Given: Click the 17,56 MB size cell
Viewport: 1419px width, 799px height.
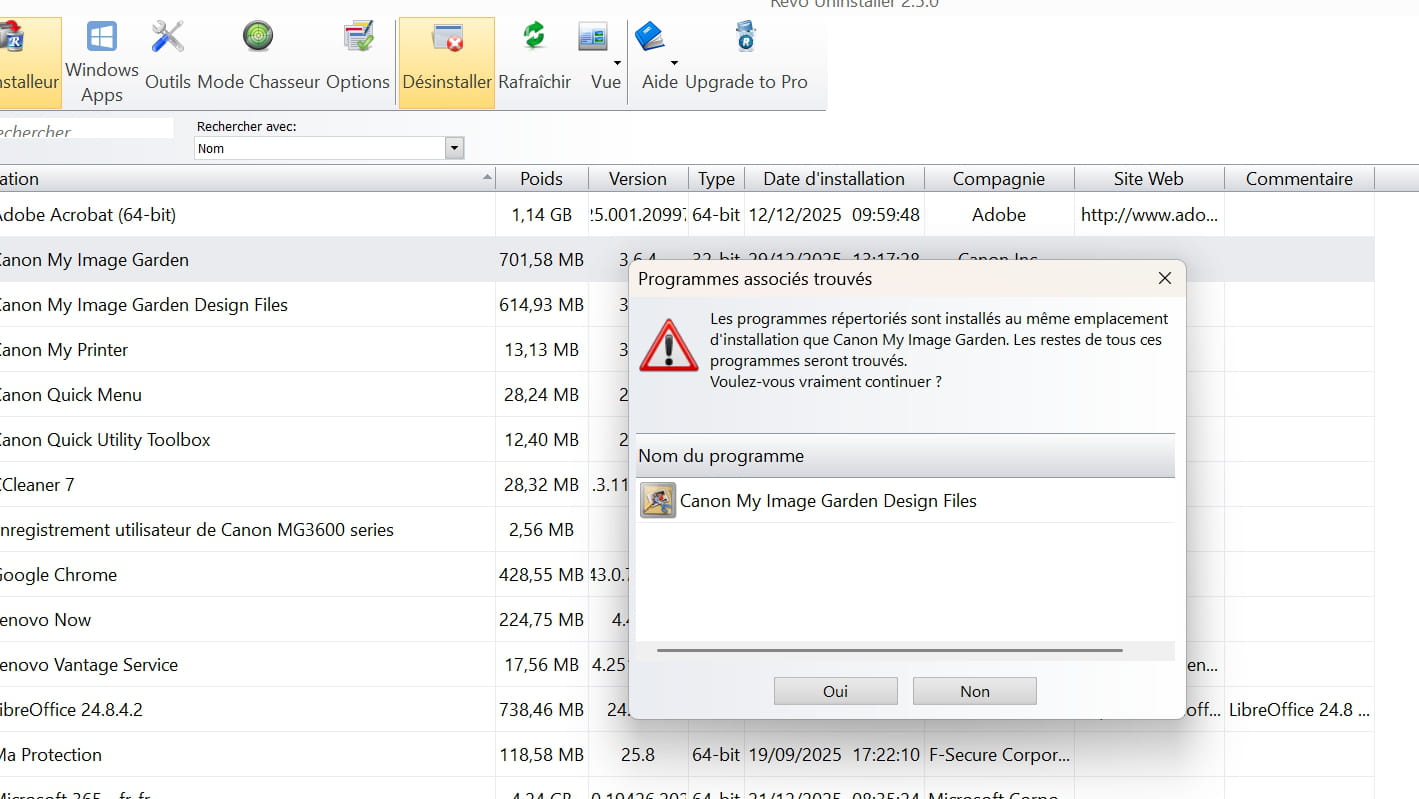Looking at the screenshot, I should [x=542, y=665].
